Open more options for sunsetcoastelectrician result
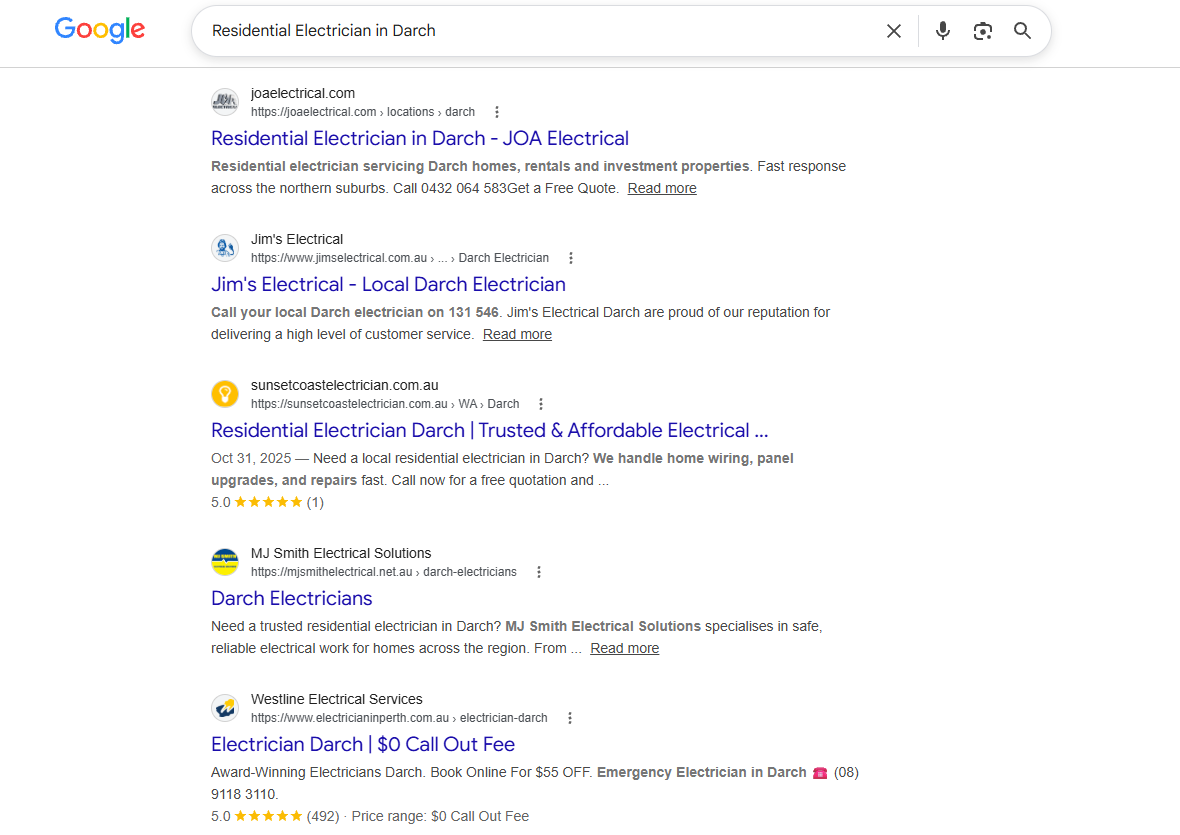1180x835 pixels. click(541, 404)
